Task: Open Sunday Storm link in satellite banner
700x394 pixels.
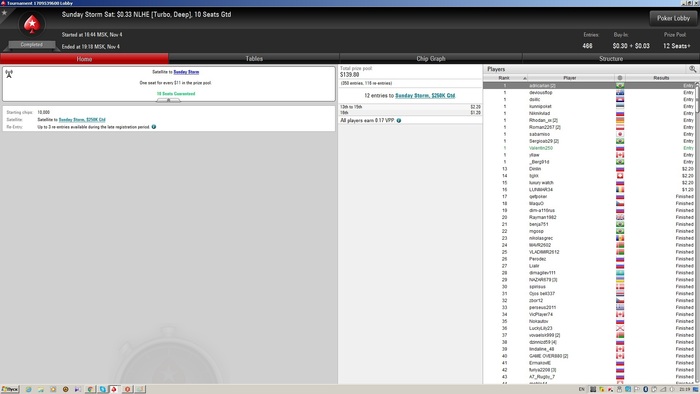Action: [x=186, y=72]
